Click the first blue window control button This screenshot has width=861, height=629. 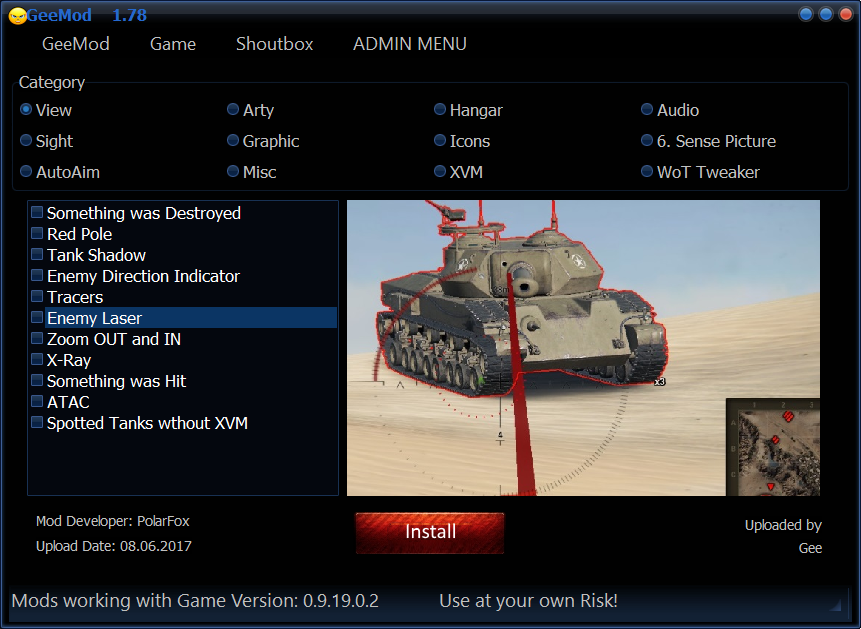(x=806, y=14)
